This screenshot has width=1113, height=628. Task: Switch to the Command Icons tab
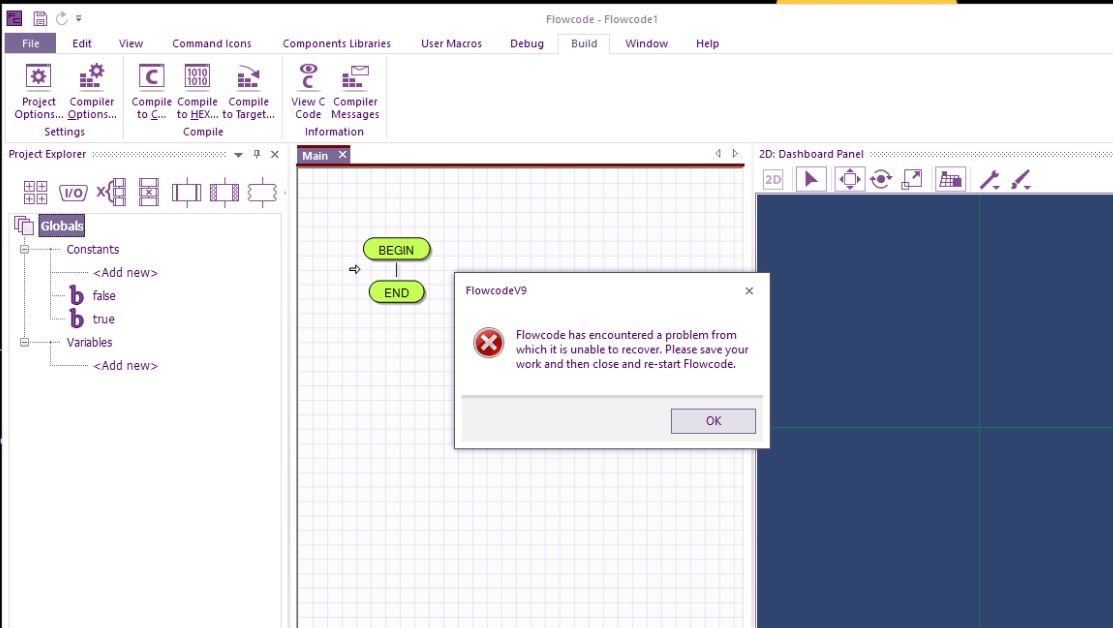212,43
